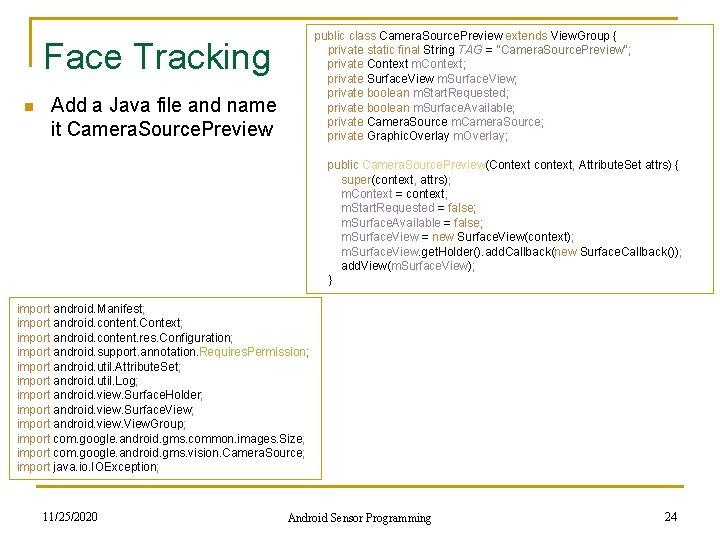
Task: Select 'import android.util.Log;' line
Action: click(77, 381)
